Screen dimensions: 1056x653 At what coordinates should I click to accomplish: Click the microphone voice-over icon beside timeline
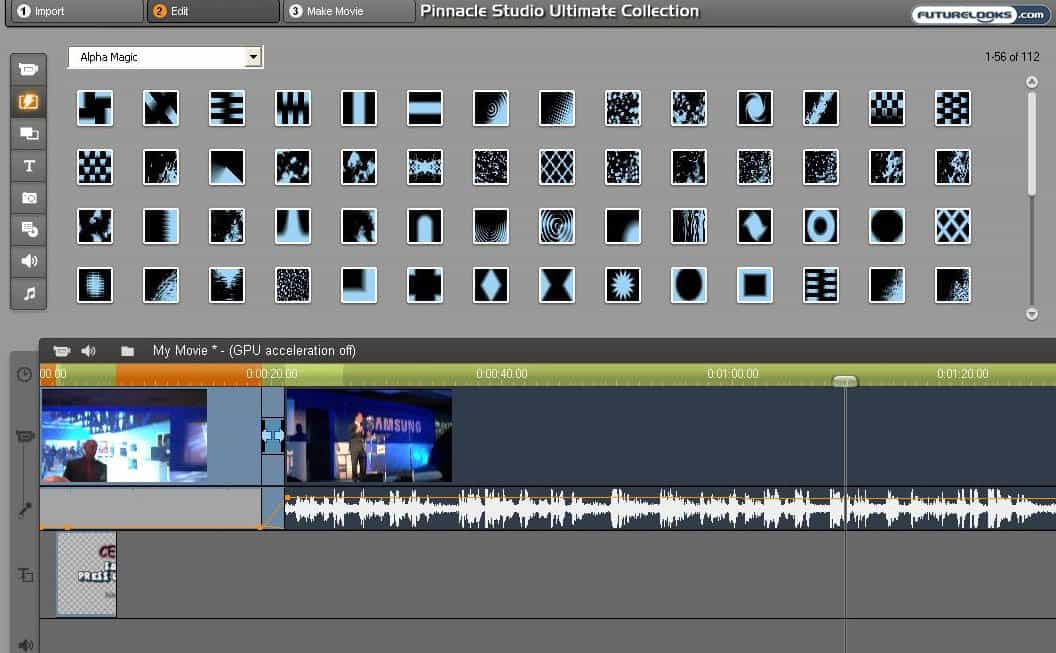coord(24,508)
